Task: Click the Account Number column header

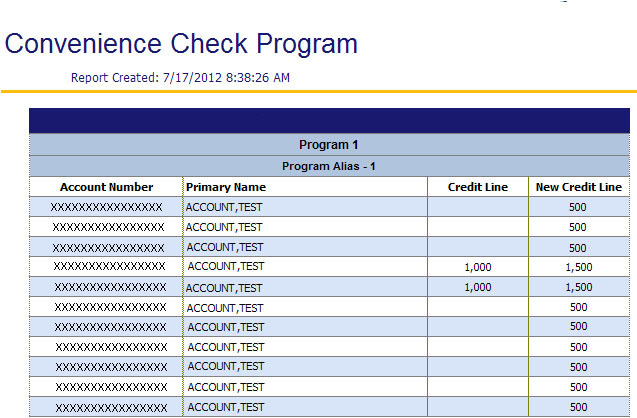Action: pyautogui.click(x=106, y=187)
